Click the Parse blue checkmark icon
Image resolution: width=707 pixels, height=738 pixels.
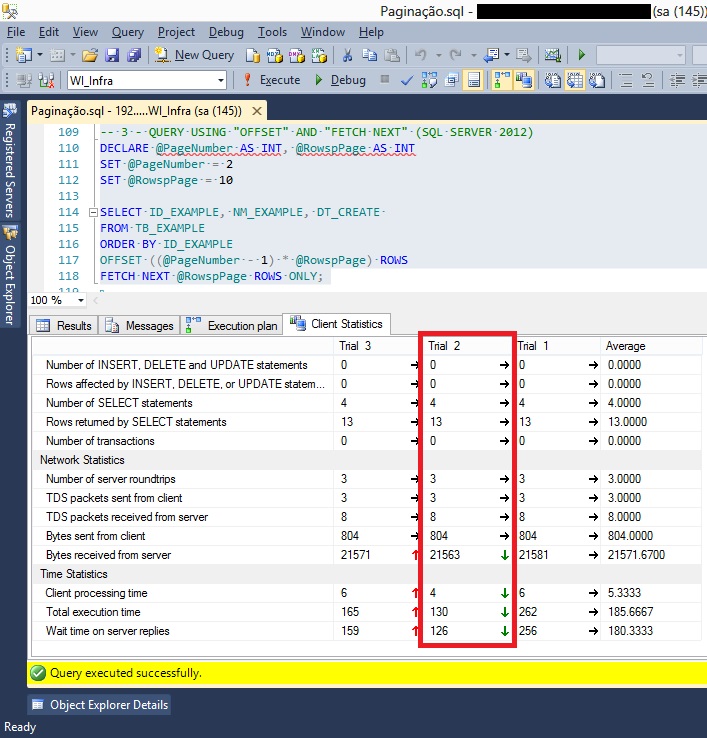pyautogui.click(x=407, y=80)
